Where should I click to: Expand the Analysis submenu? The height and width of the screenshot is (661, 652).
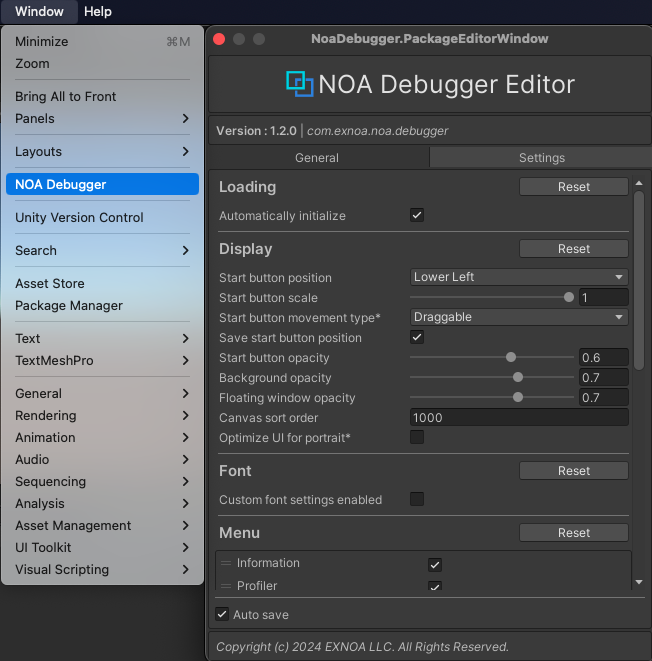[x=102, y=503]
